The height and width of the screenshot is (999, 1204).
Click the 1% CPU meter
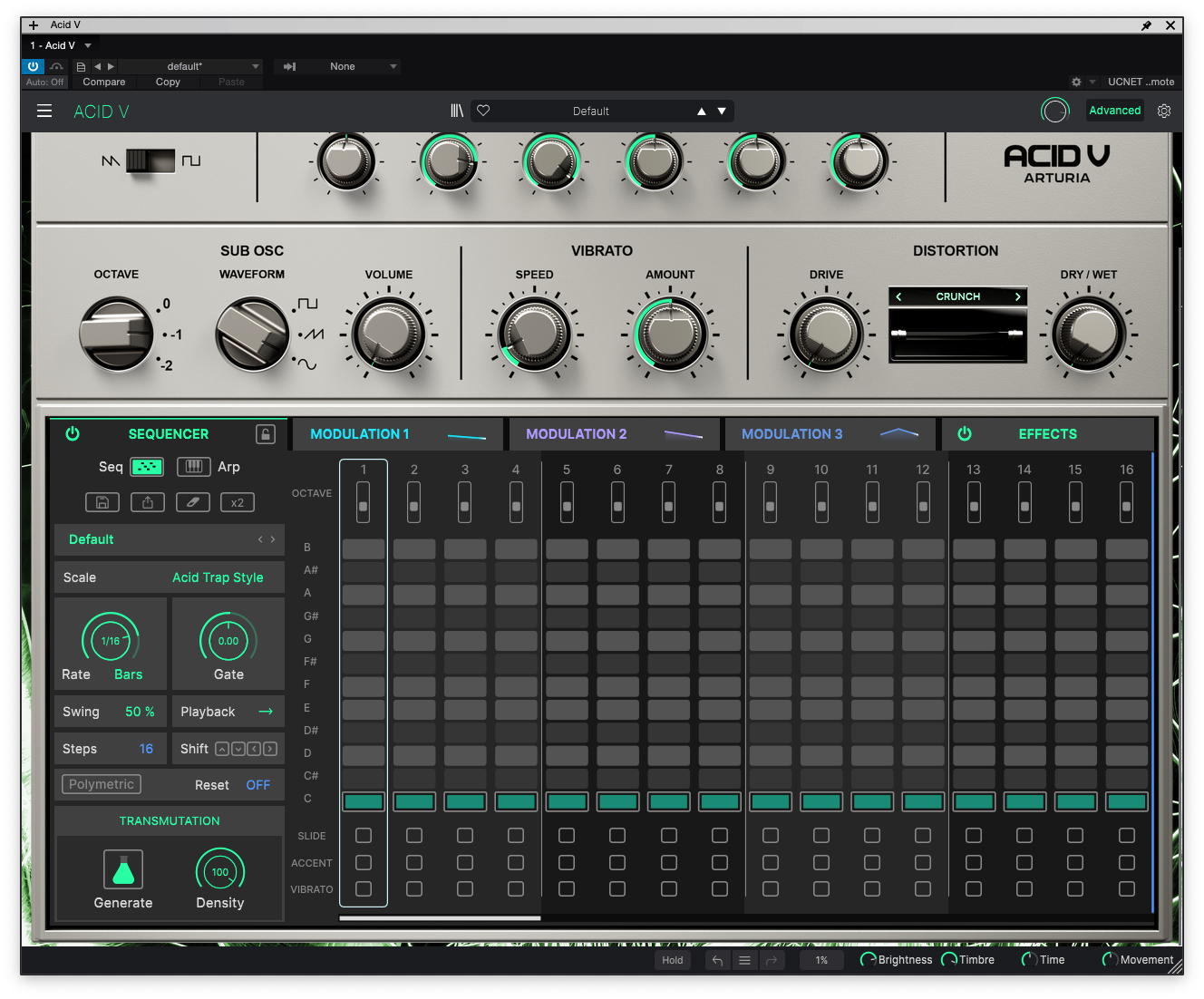point(821,960)
